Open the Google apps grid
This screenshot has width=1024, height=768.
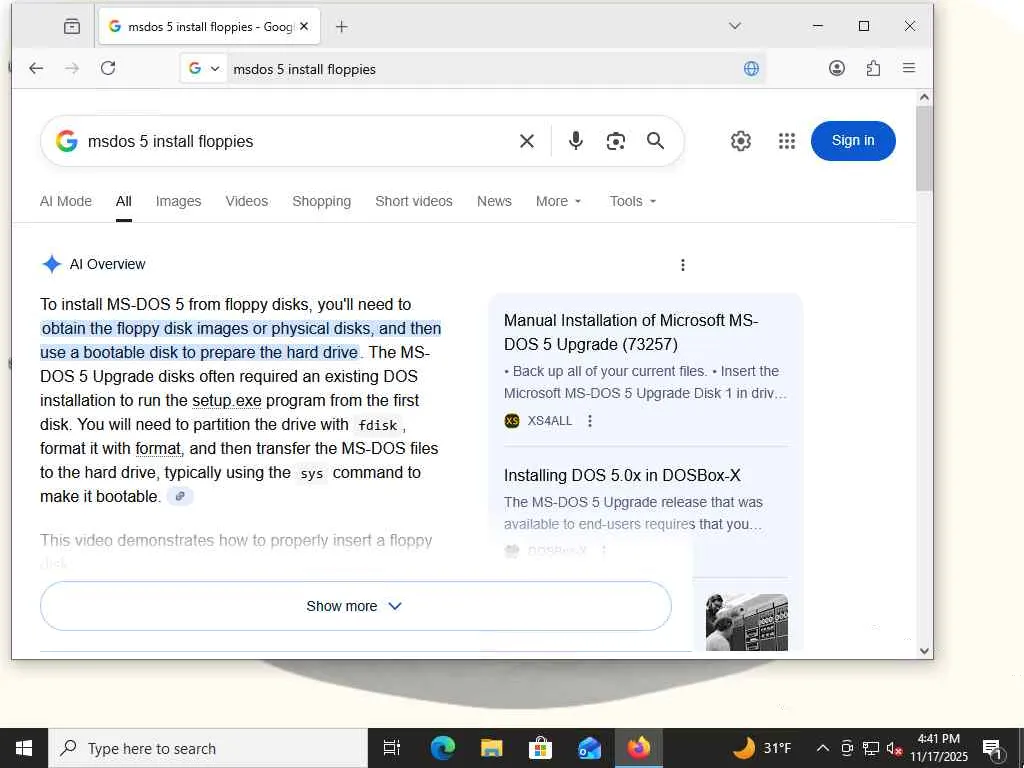click(787, 141)
